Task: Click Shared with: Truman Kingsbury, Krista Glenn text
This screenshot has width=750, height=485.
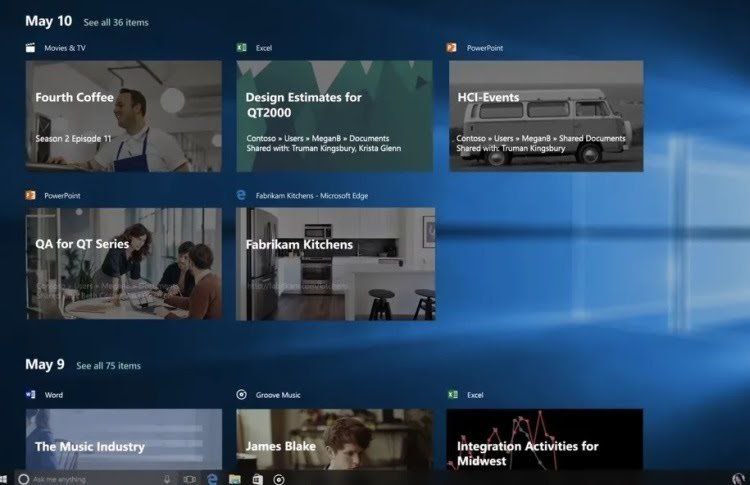Action: click(324, 148)
